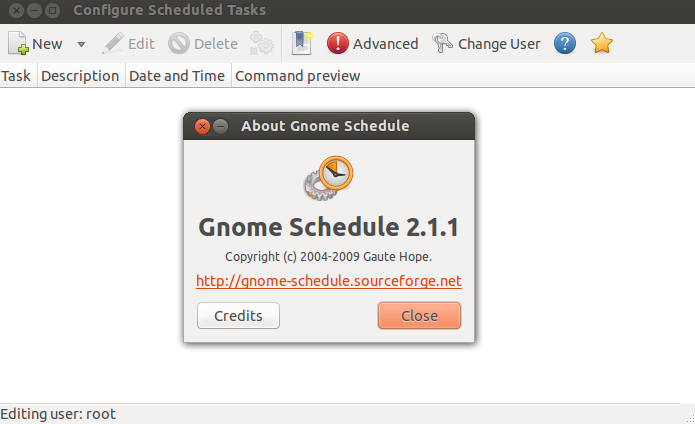Click the Date and Time column header
The width and height of the screenshot is (695, 424).
[177, 76]
